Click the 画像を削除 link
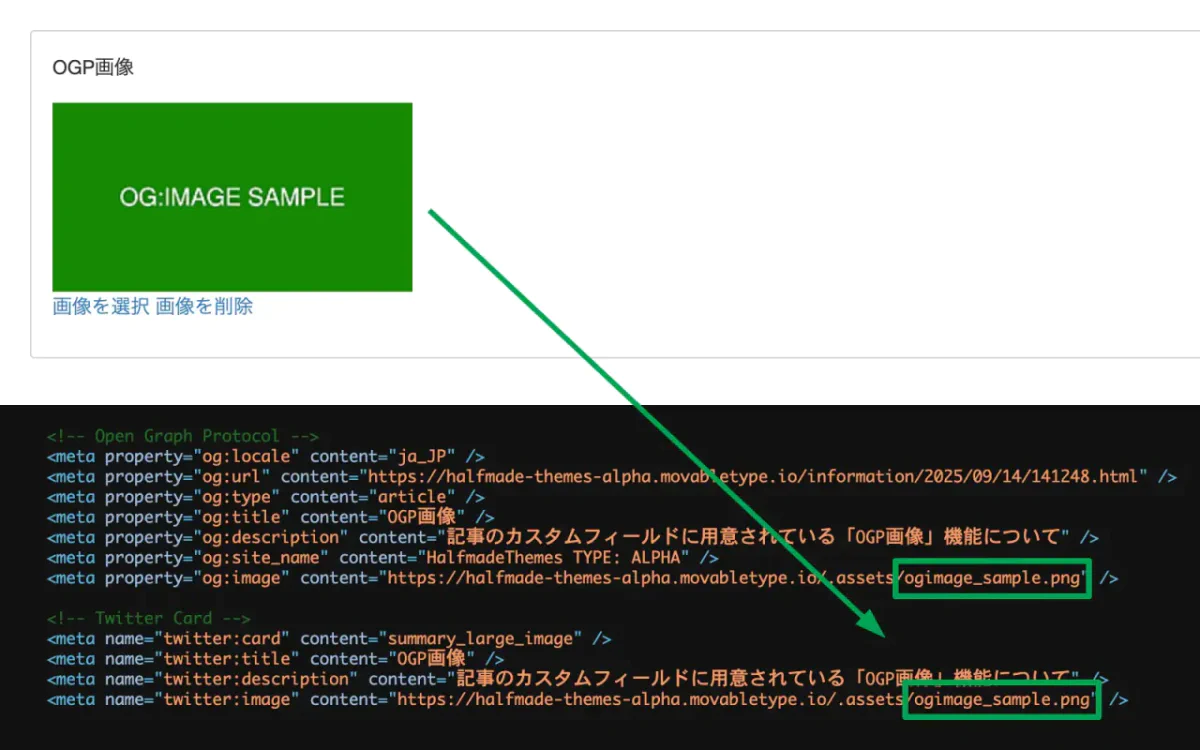This screenshot has width=1200, height=750. click(x=204, y=307)
